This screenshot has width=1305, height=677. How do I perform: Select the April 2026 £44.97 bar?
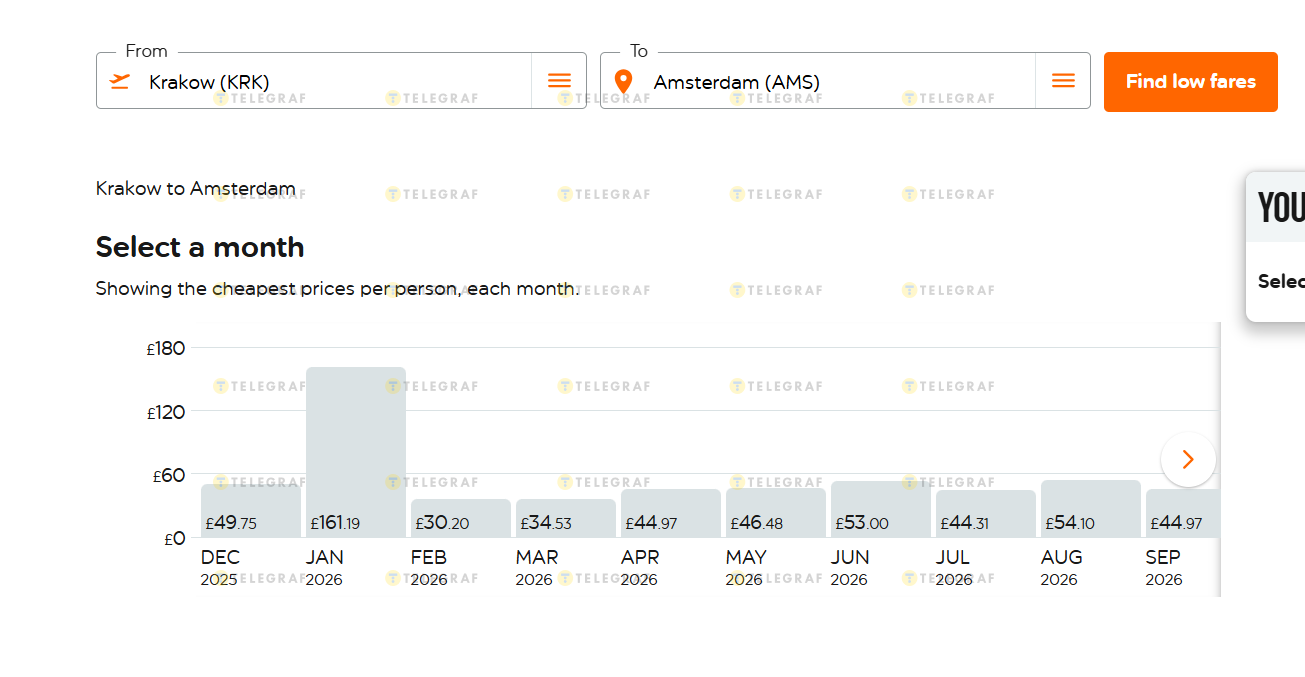click(670, 513)
